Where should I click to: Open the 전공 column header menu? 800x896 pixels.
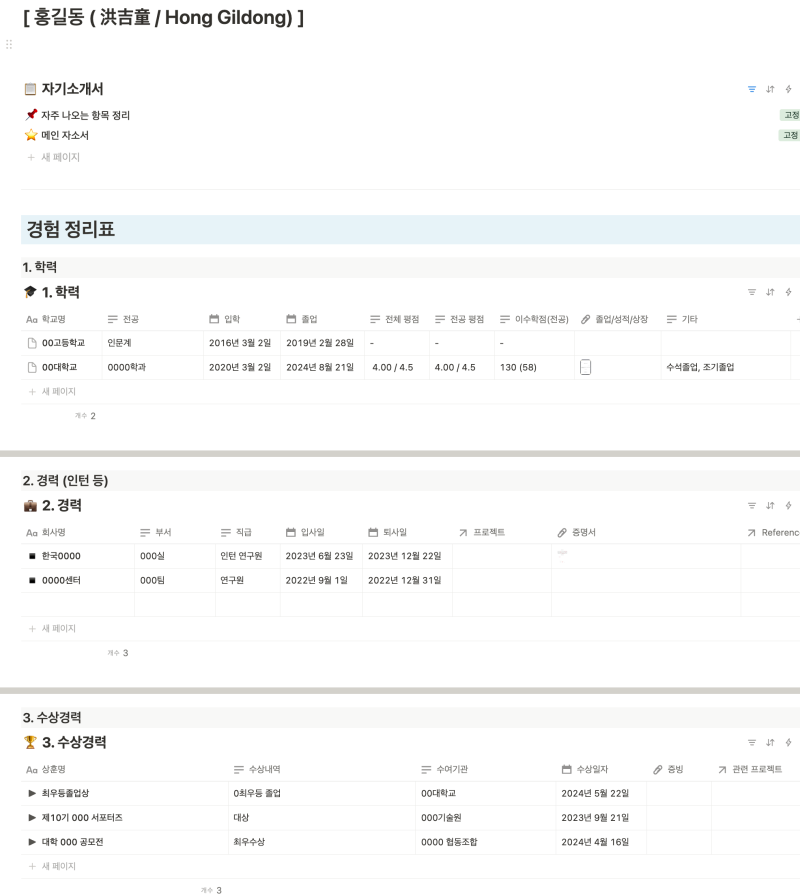(123, 319)
